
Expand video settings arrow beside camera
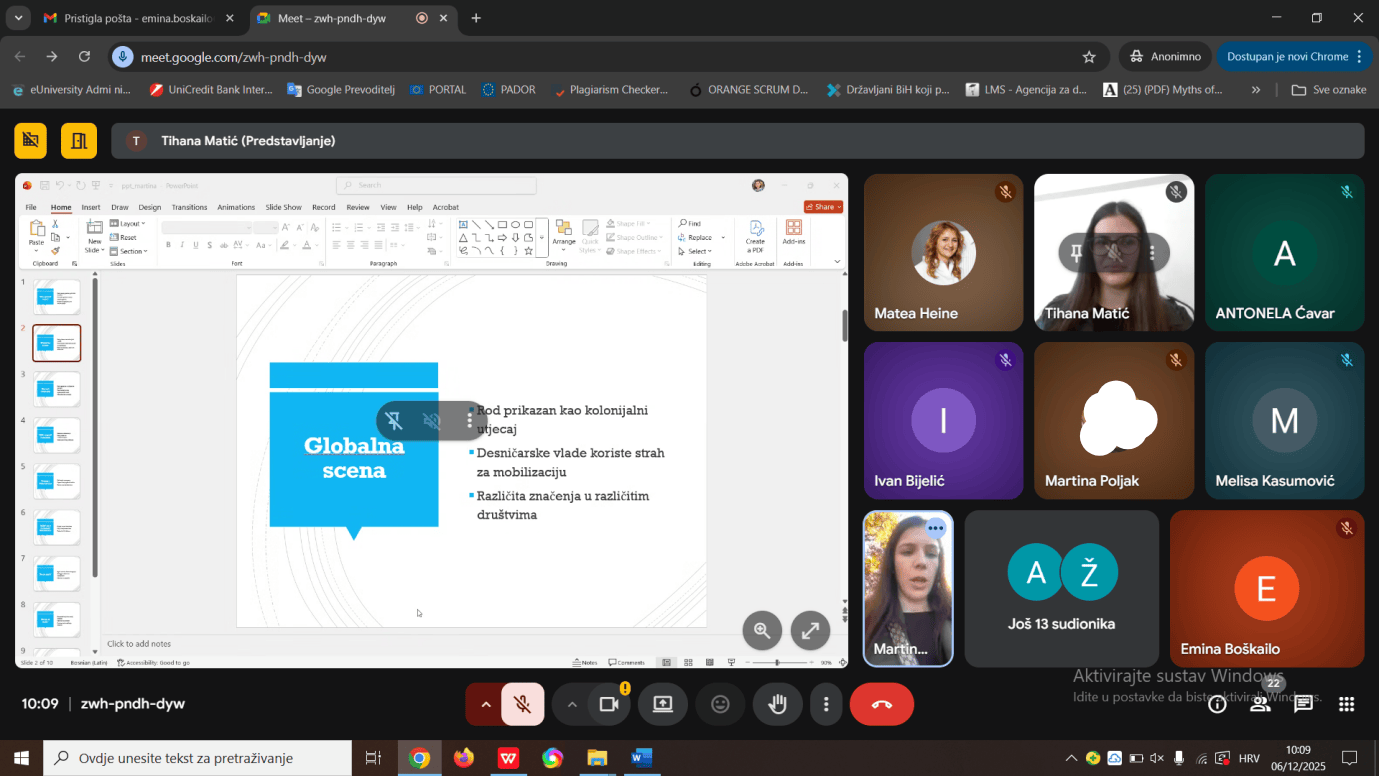pyautogui.click(x=572, y=704)
